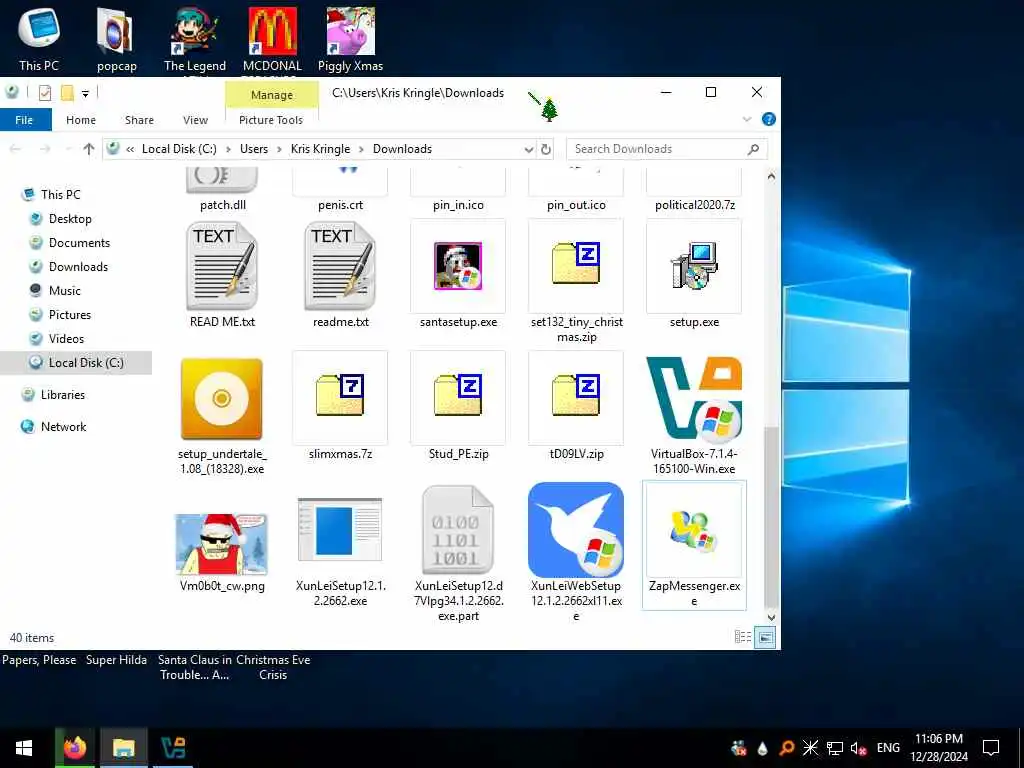1024x768 pixels.
Task: Click File Explorer taskbar icon
Action: coord(123,748)
